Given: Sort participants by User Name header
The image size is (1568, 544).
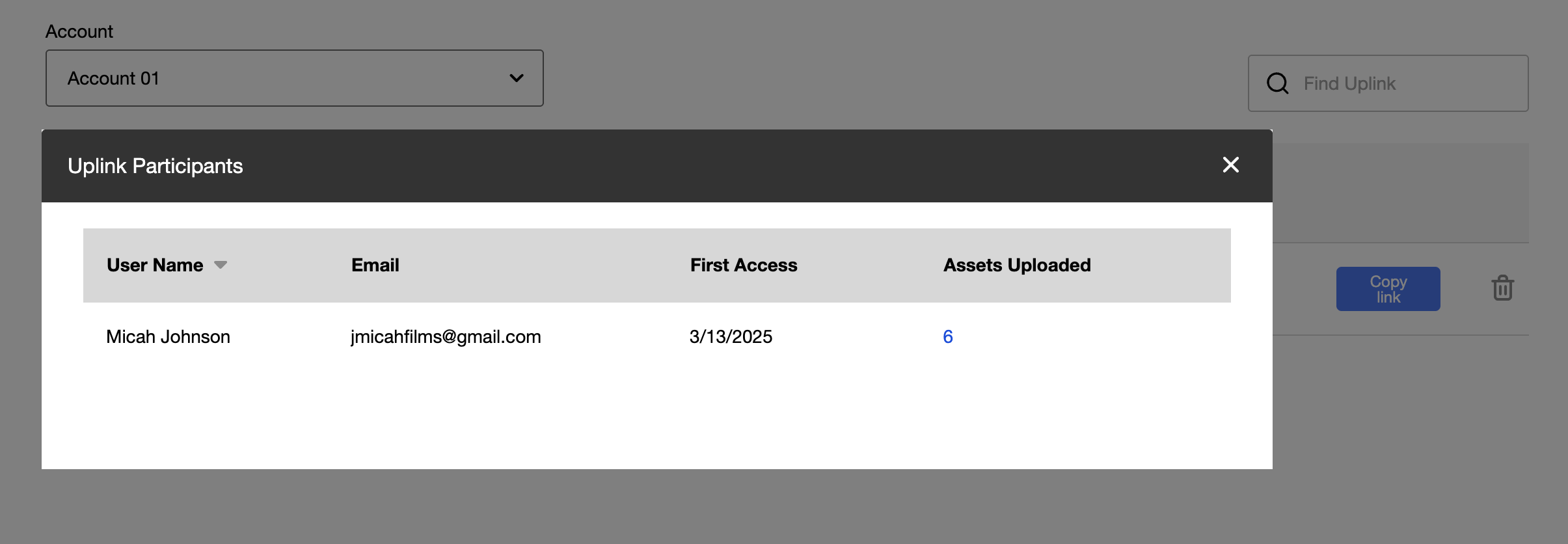Looking at the screenshot, I should pyautogui.click(x=155, y=265).
